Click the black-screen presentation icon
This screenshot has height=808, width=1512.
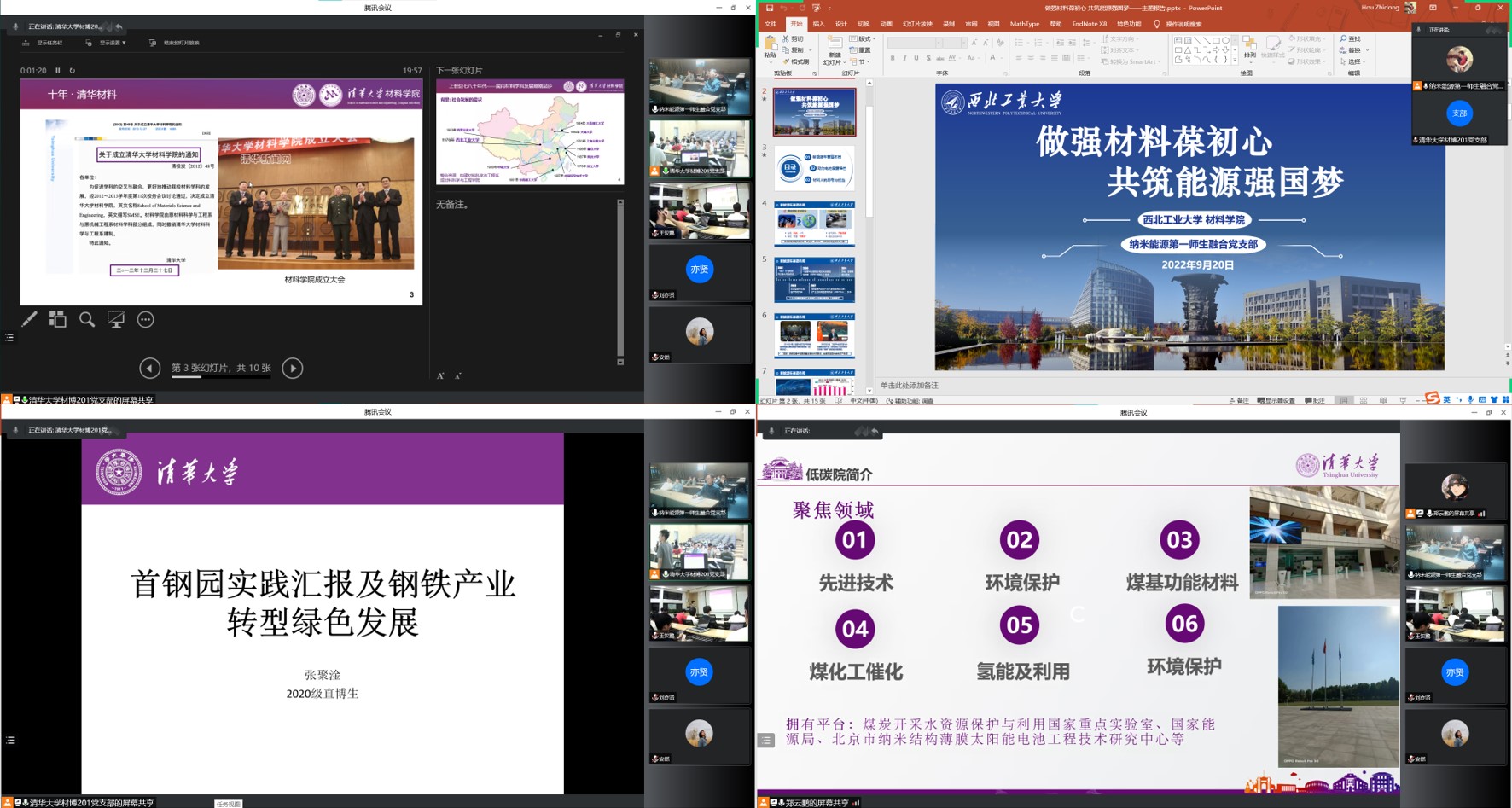click(116, 319)
